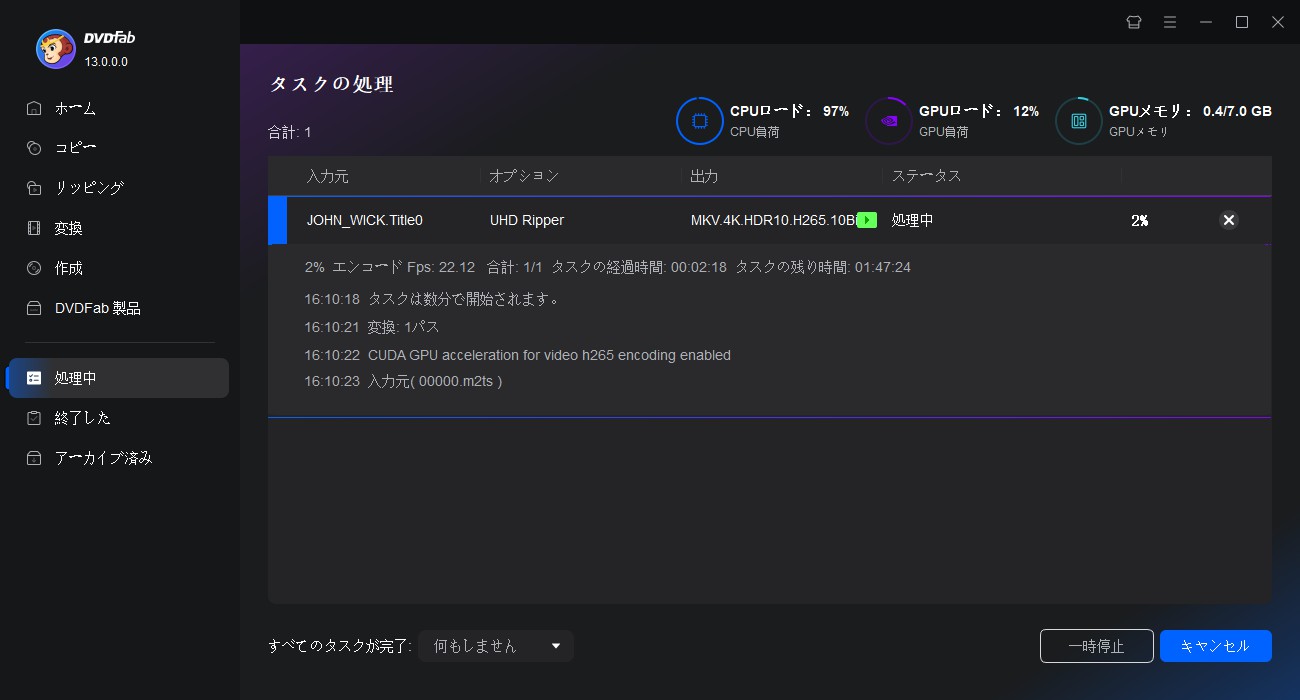1300x700 pixels.
Task: Click UHD Ripper option cell
Action: pyautogui.click(x=527, y=220)
